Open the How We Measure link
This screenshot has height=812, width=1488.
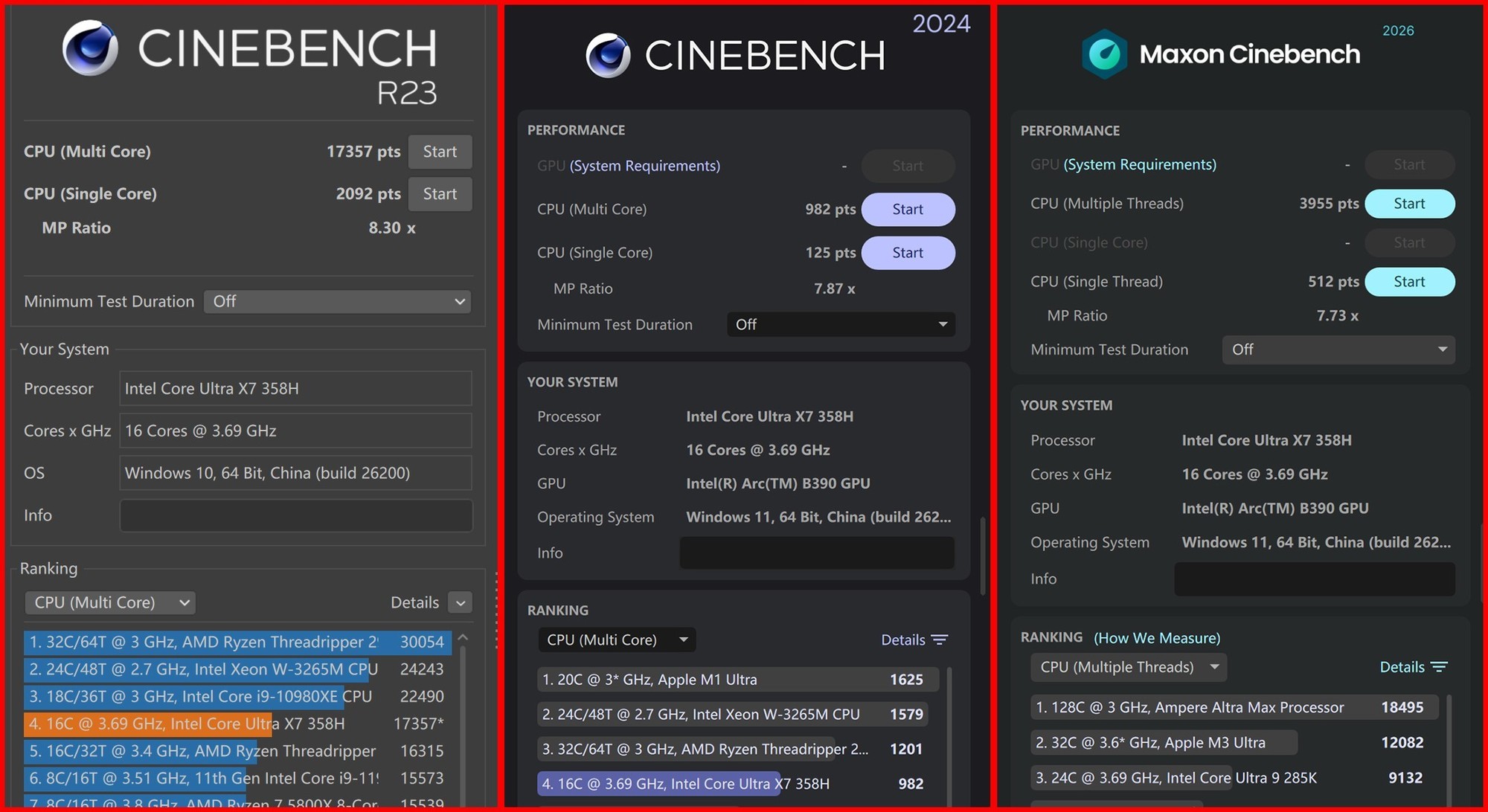pos(1157,638)
